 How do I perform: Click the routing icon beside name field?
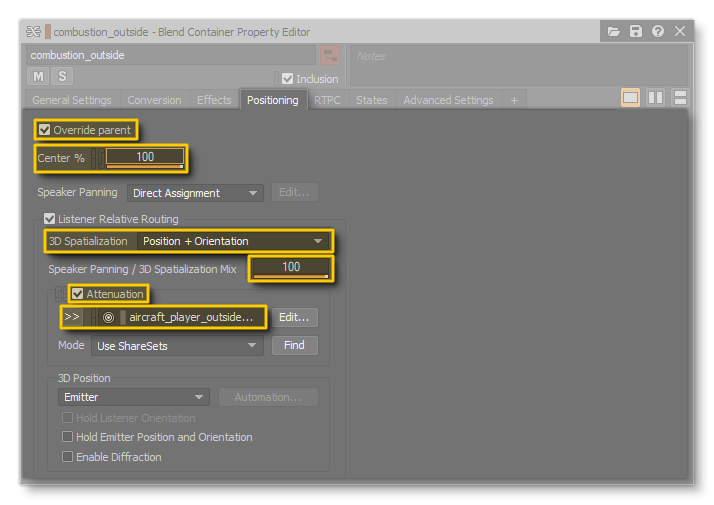330,56
